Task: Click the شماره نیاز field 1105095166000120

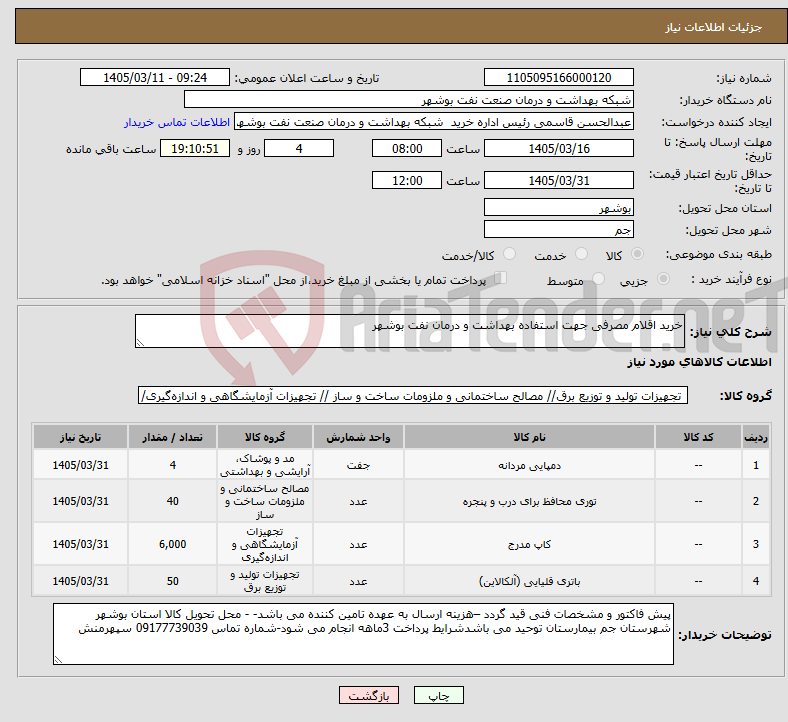Action: pyautogui.click(x=558, y=78)
